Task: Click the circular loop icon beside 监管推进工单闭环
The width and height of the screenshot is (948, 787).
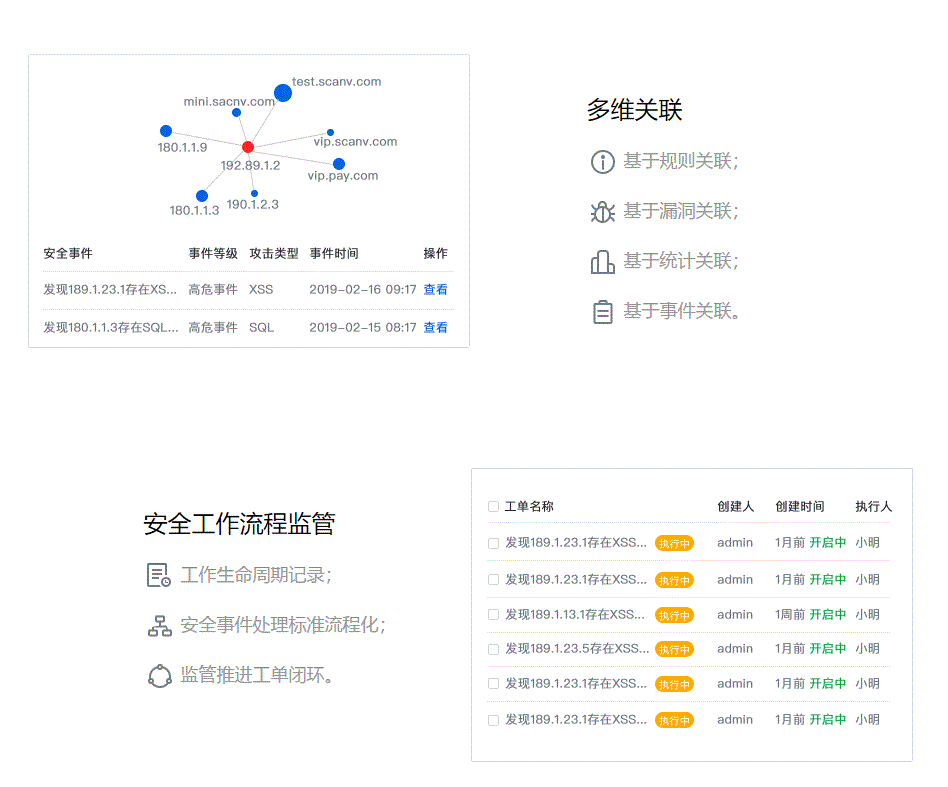Action: (x=159, y=676)
